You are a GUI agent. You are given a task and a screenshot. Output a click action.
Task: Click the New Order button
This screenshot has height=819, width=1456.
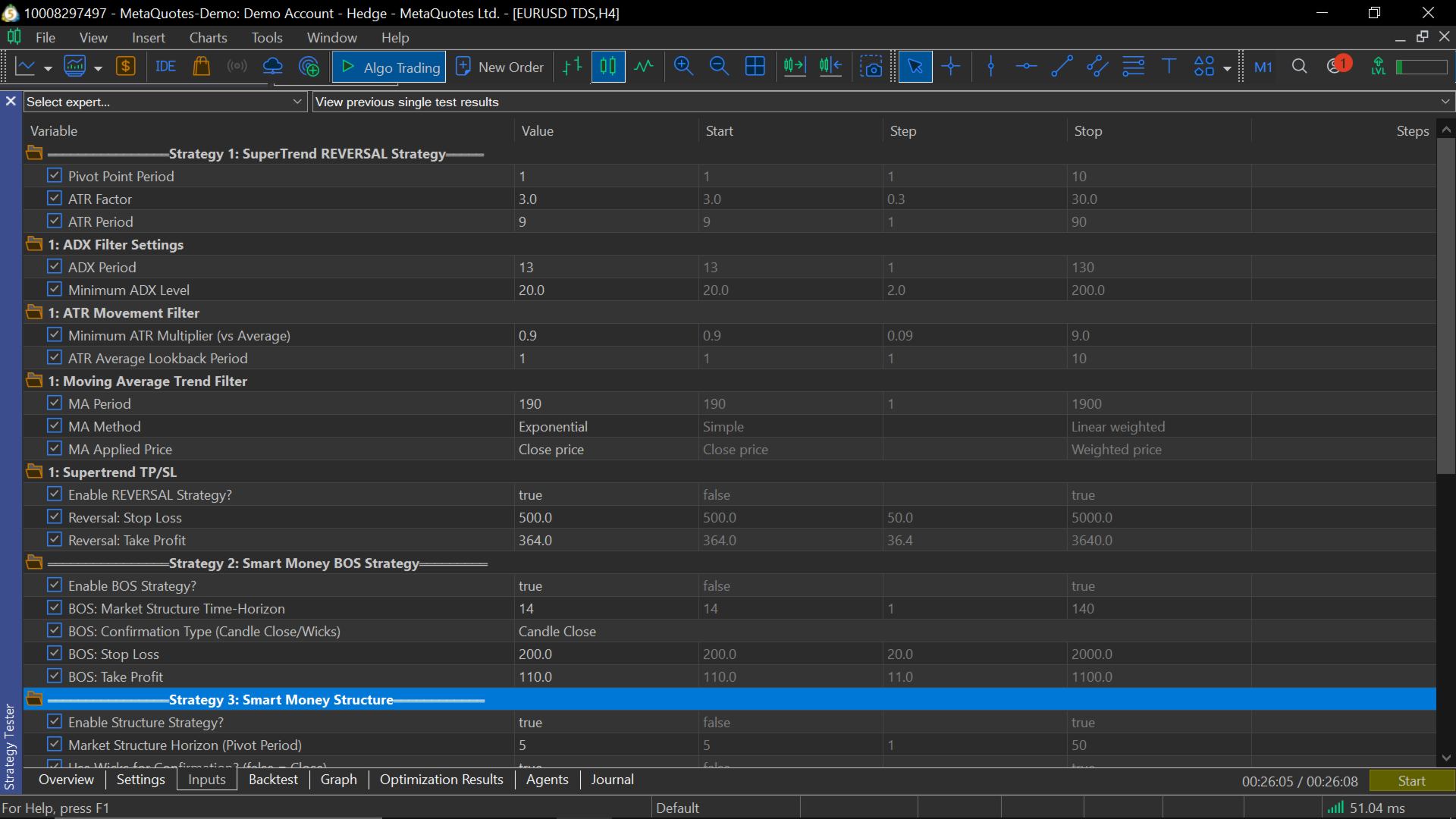500,67
